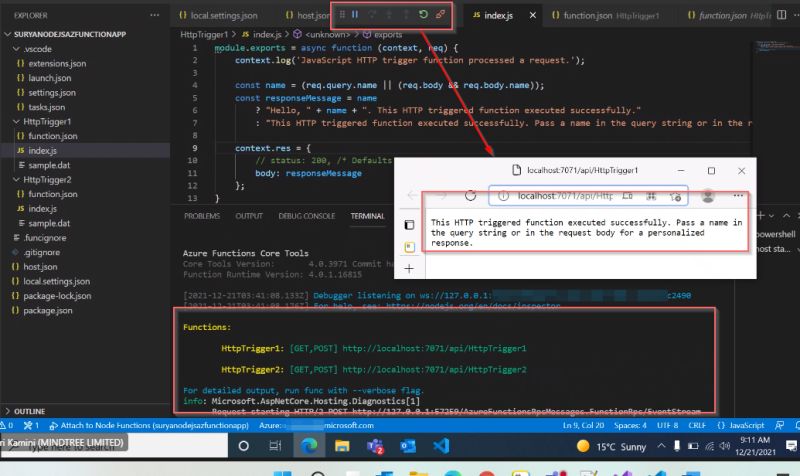View site information icon in browser address bar

click(x=503, y=196)
